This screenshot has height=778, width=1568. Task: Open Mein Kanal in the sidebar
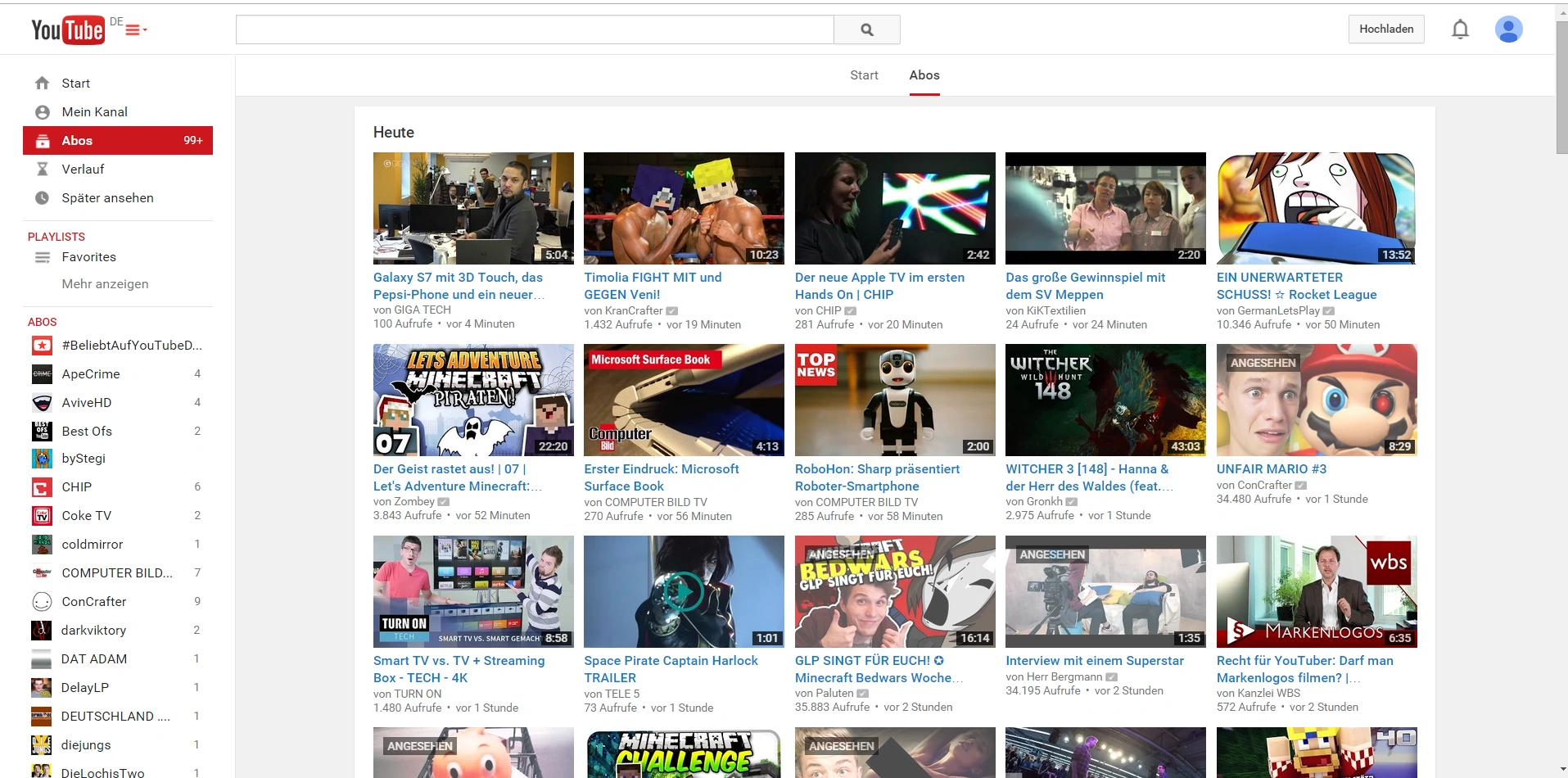(x=118, y=112)
